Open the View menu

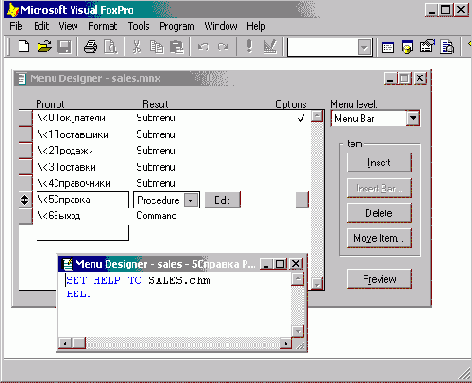pyautogui.click(x=68, y=26)
